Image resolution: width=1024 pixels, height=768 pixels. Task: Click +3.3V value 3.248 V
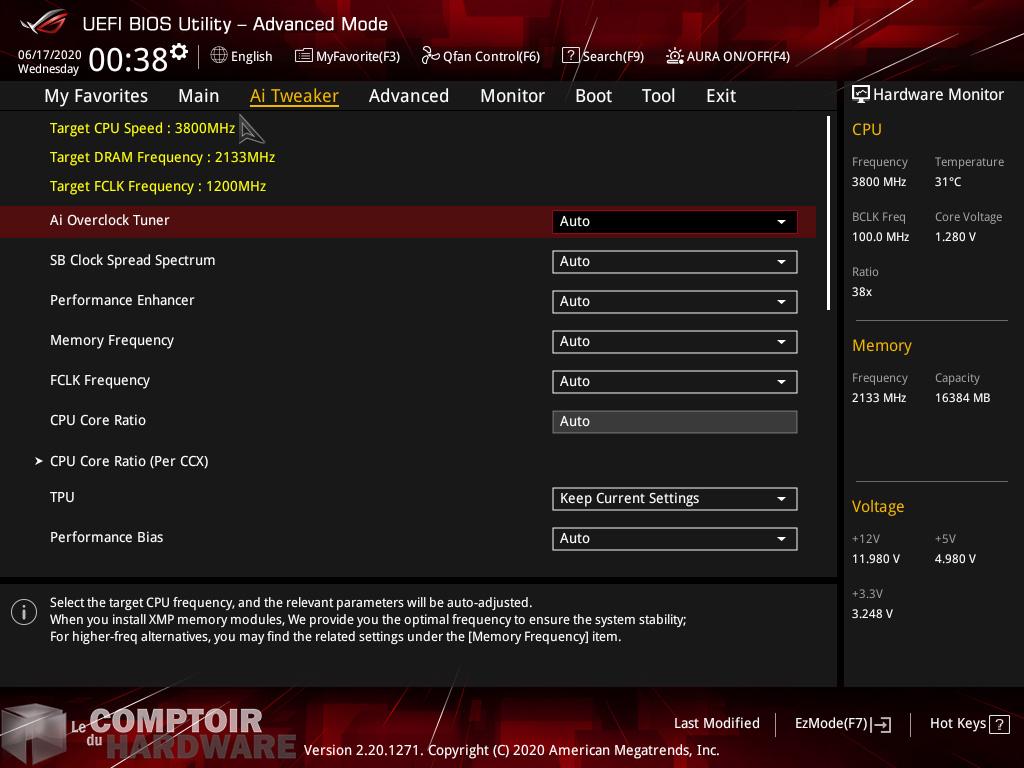872,614
